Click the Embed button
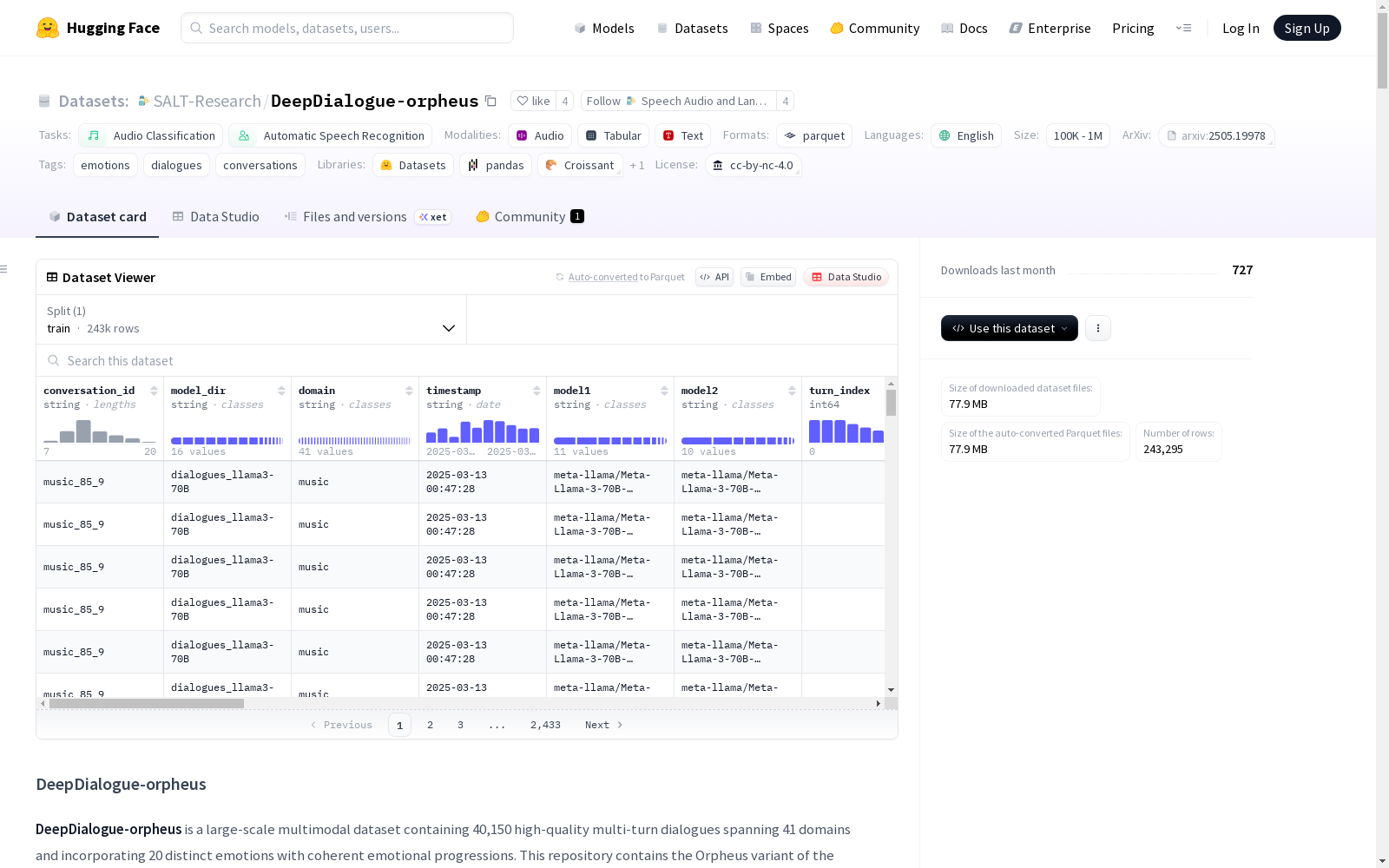 tap(768, 277)
